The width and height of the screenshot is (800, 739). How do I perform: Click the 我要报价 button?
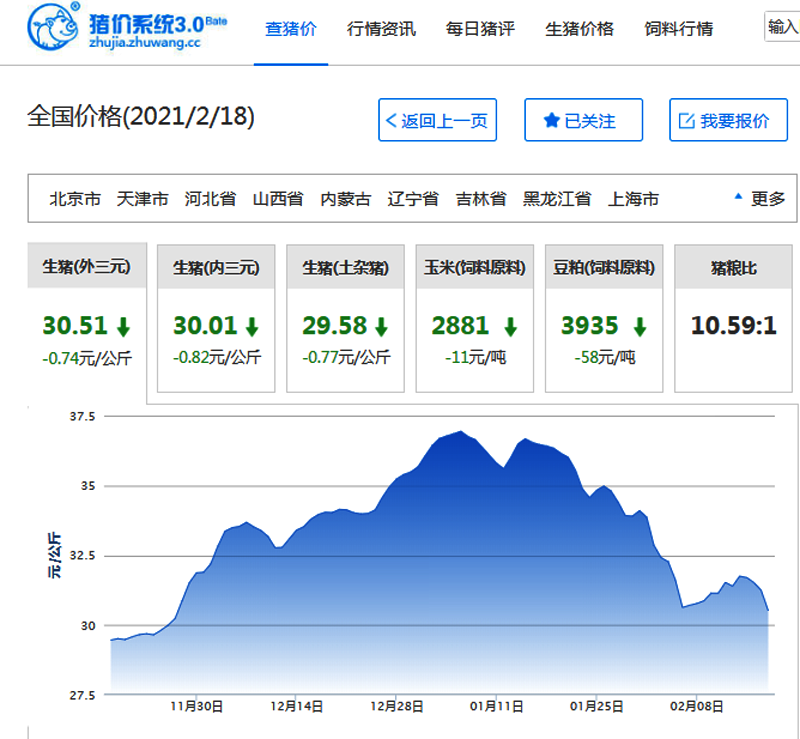click(x=728, y=120)
